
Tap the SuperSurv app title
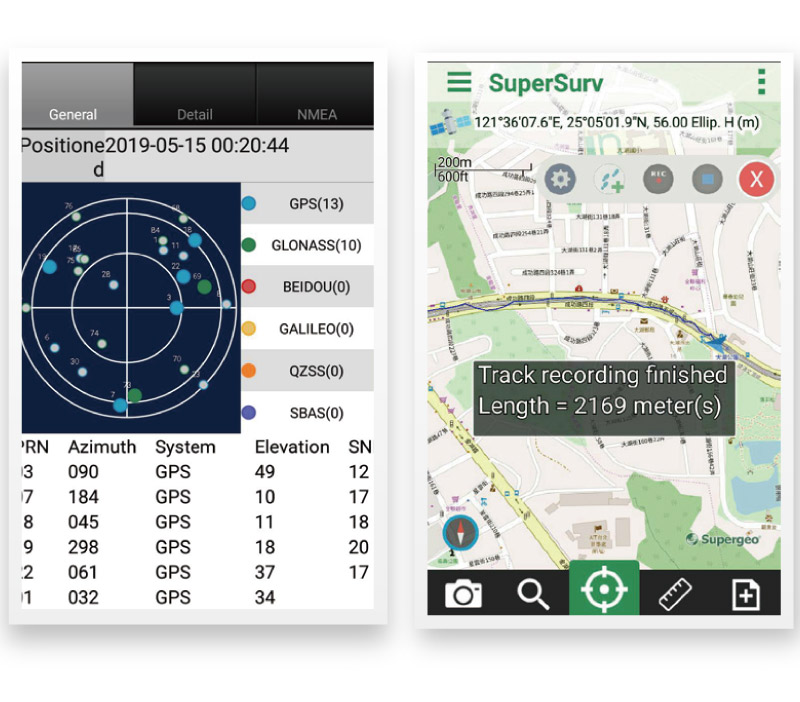(546, 83)
